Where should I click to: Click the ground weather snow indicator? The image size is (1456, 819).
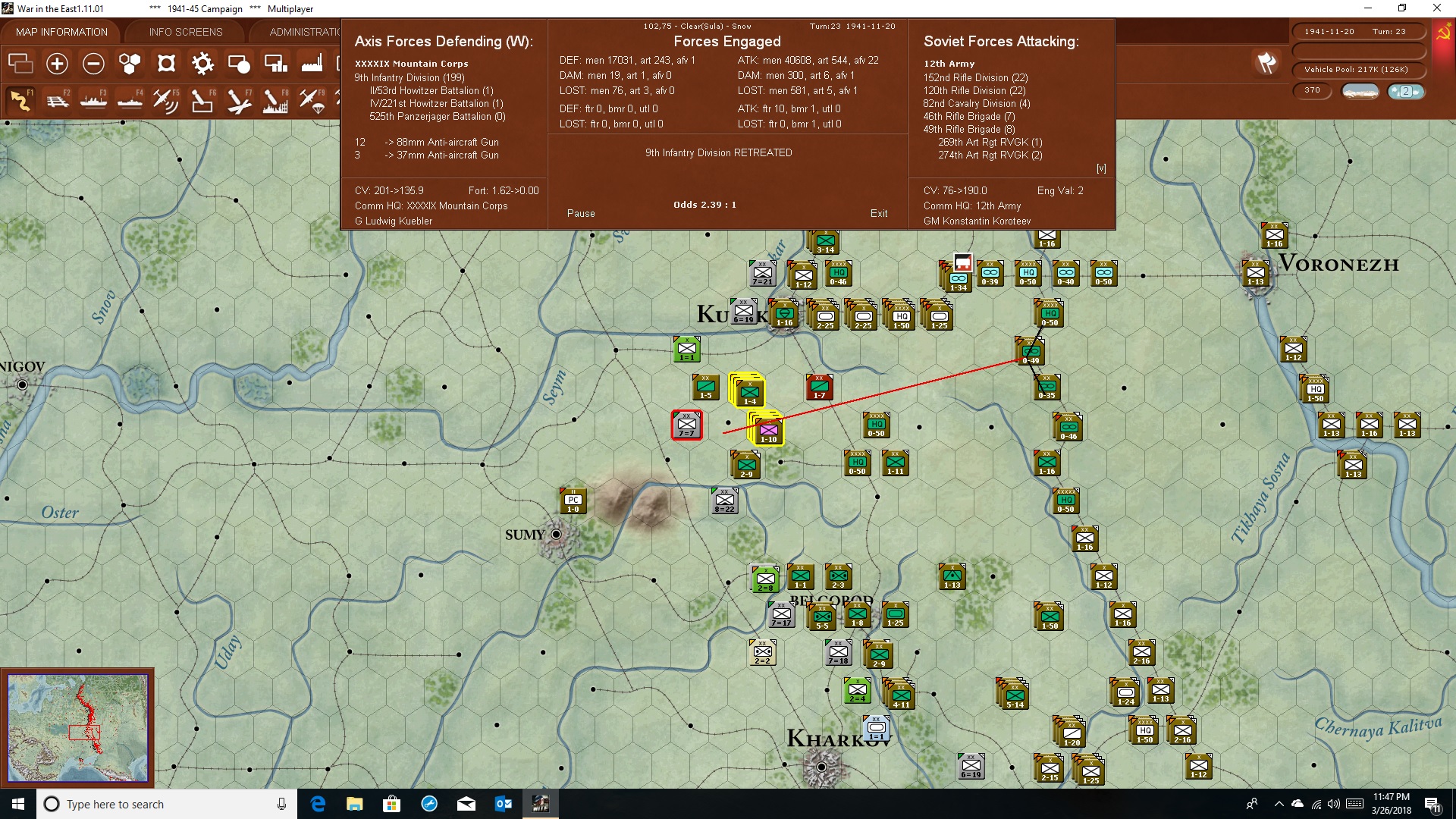pyautogui.click(x=1360, y=91)
